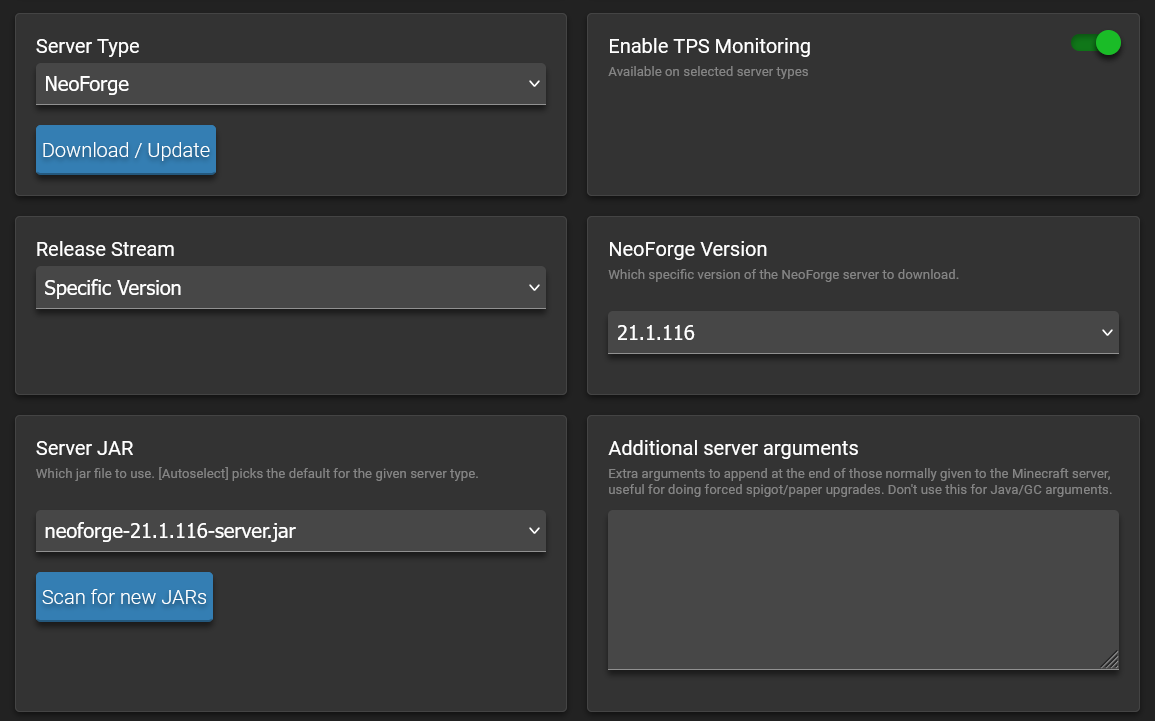Click the Server JAR heading
1155x721 pixels.
(x=85, y=449)
